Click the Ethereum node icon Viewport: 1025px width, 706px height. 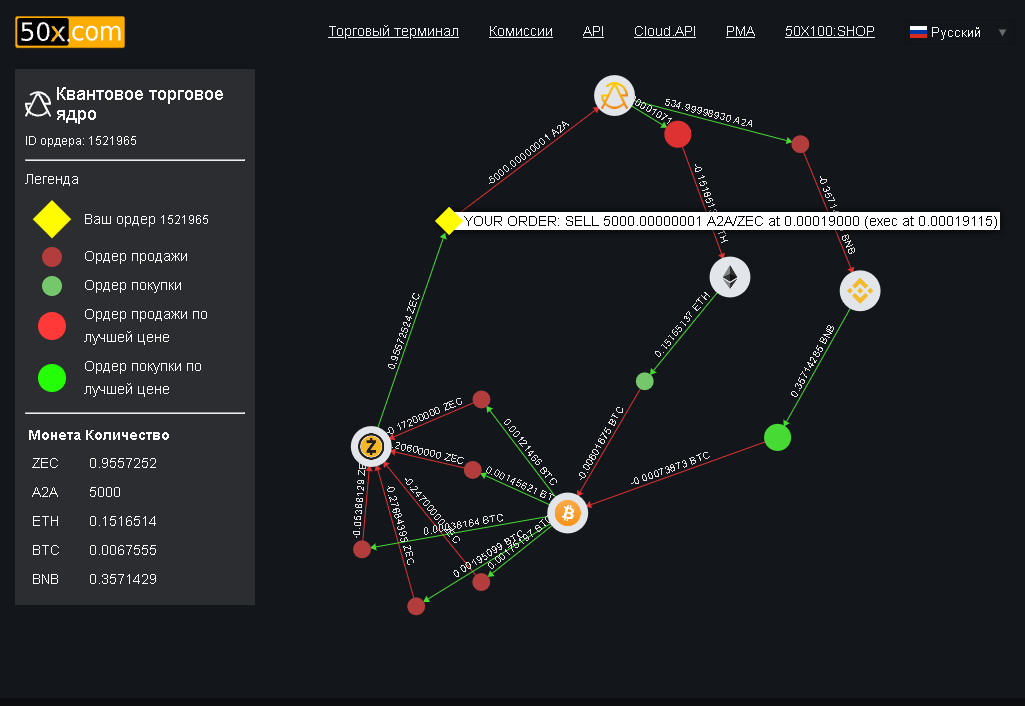729,277
